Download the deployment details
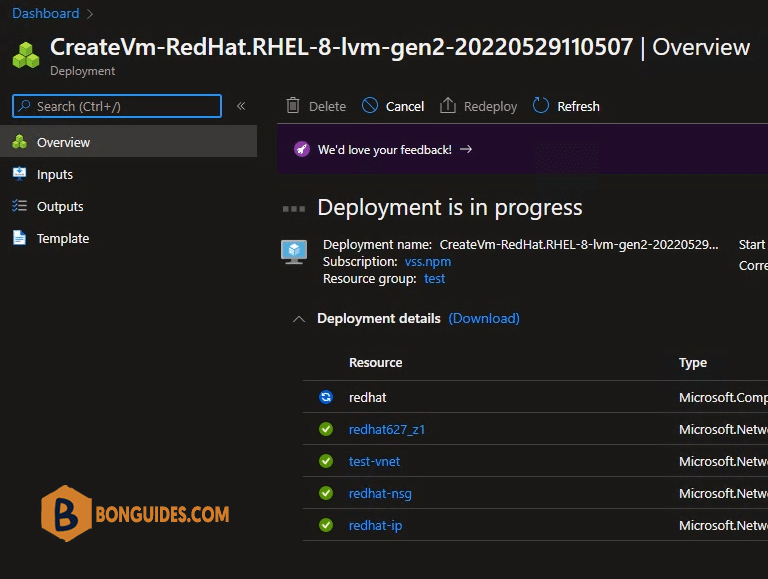This screenshot has width=768, height=579. click(484, 318)
